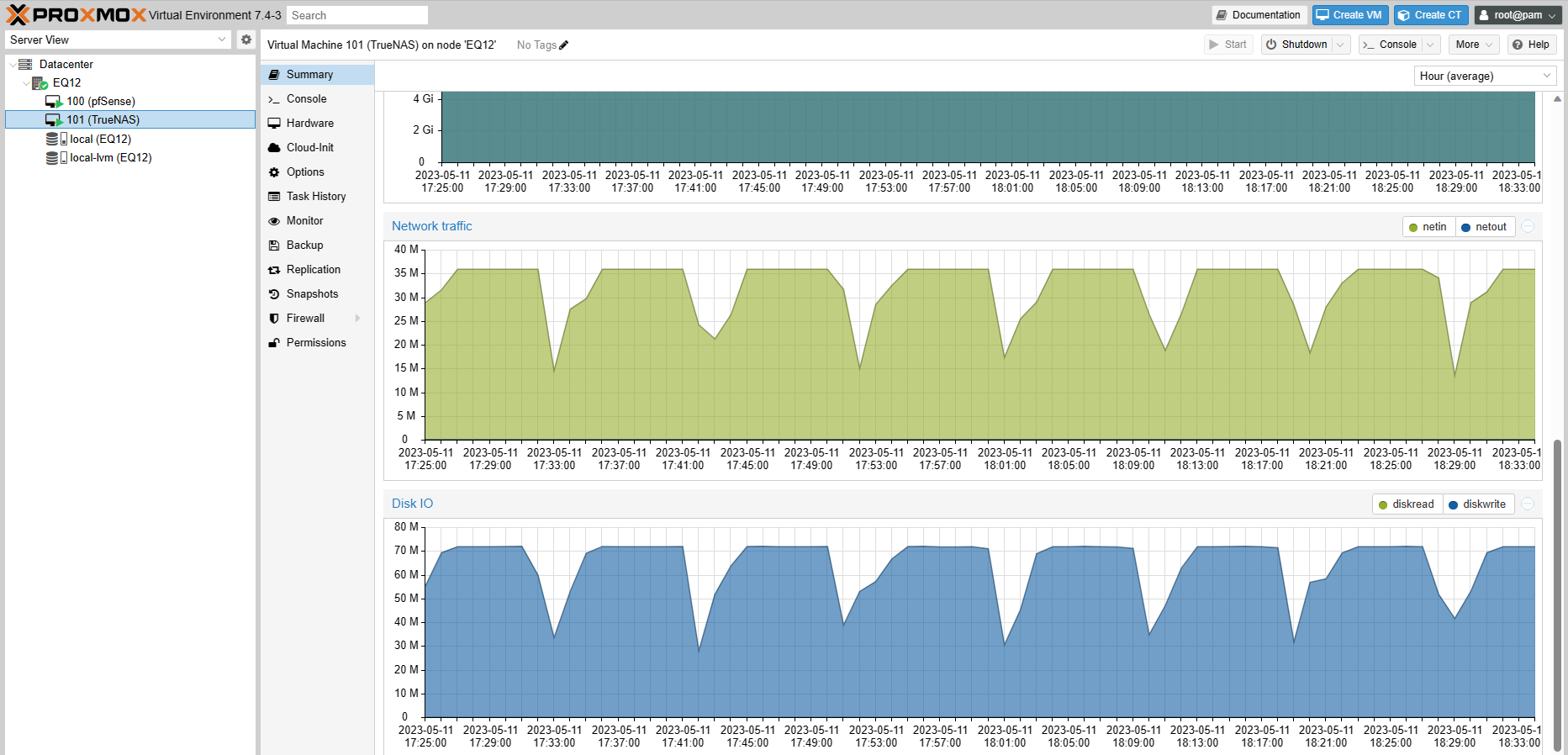The image size is (1568, 755).
Task: Collapse the Network traffic panel
Action: [x=1528, y=226]
